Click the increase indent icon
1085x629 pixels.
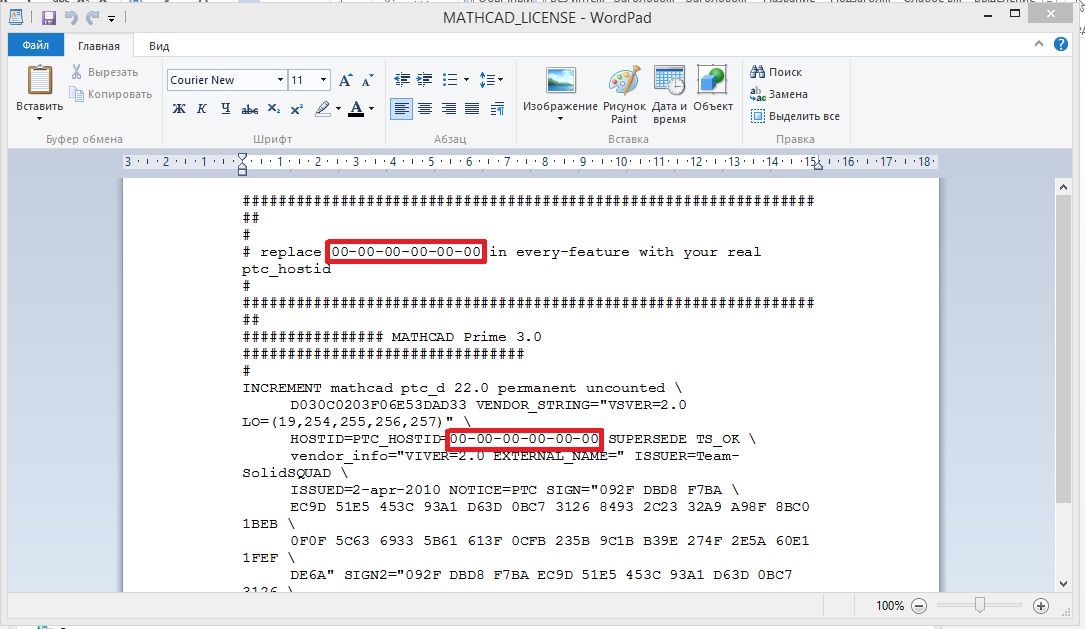[424, 80]
